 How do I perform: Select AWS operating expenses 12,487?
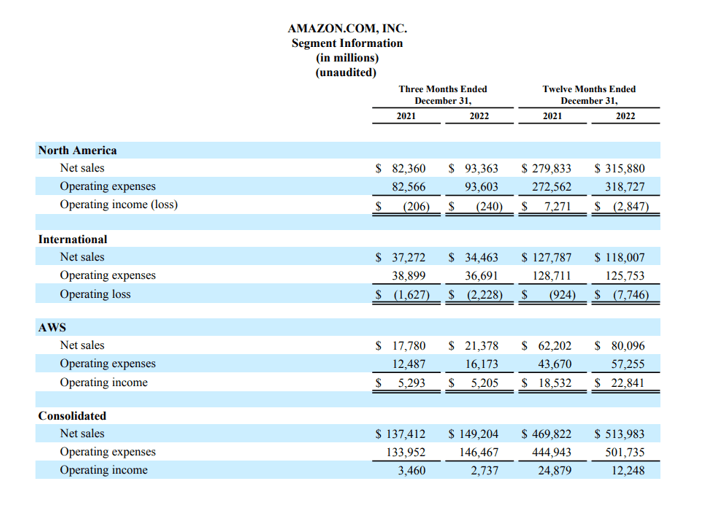(x=409, y=364)
